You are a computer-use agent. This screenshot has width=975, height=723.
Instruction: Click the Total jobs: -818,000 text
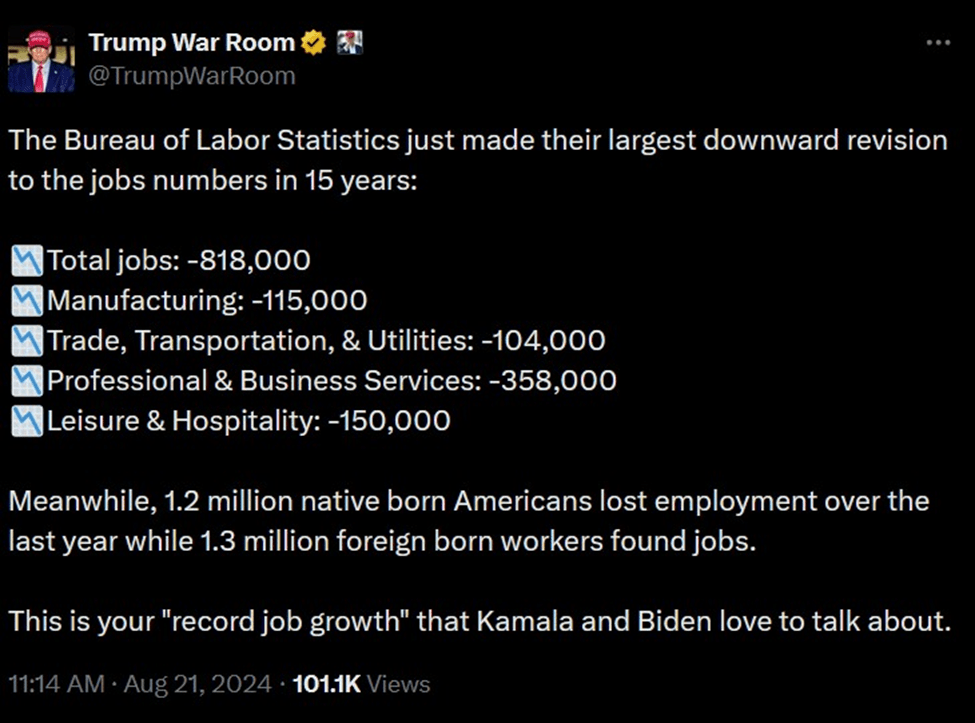point(178,261)
